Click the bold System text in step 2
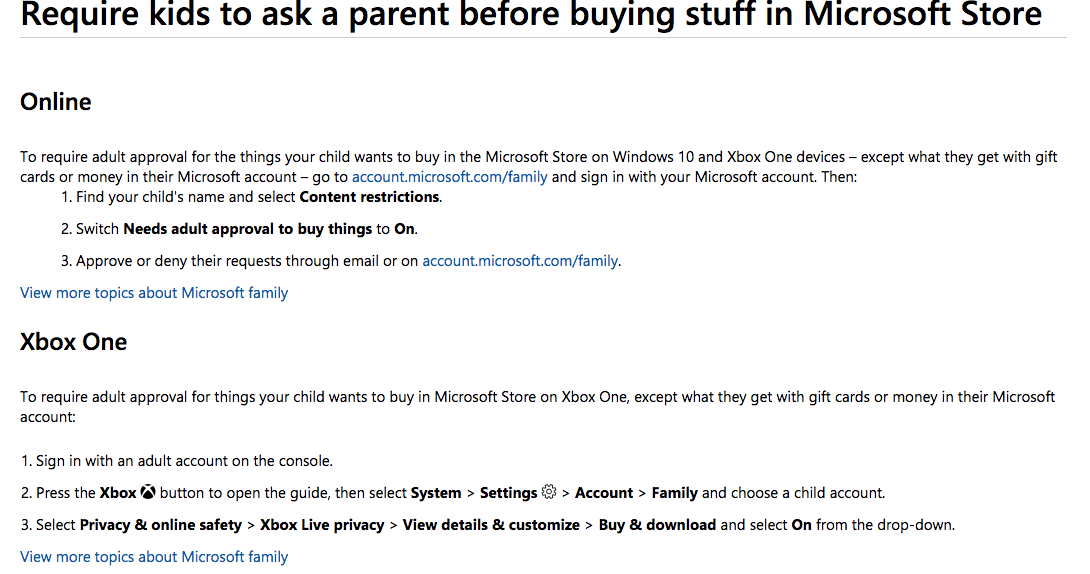This screenshot has height=574, width=1090. 436,493
